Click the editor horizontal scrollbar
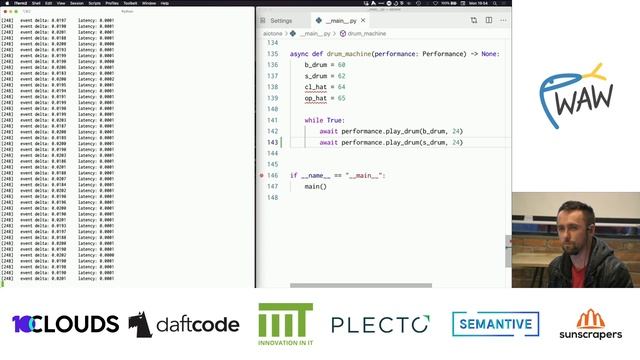Image resolution: width=640 pixels, height=360 pixels. tap(361, 285)
